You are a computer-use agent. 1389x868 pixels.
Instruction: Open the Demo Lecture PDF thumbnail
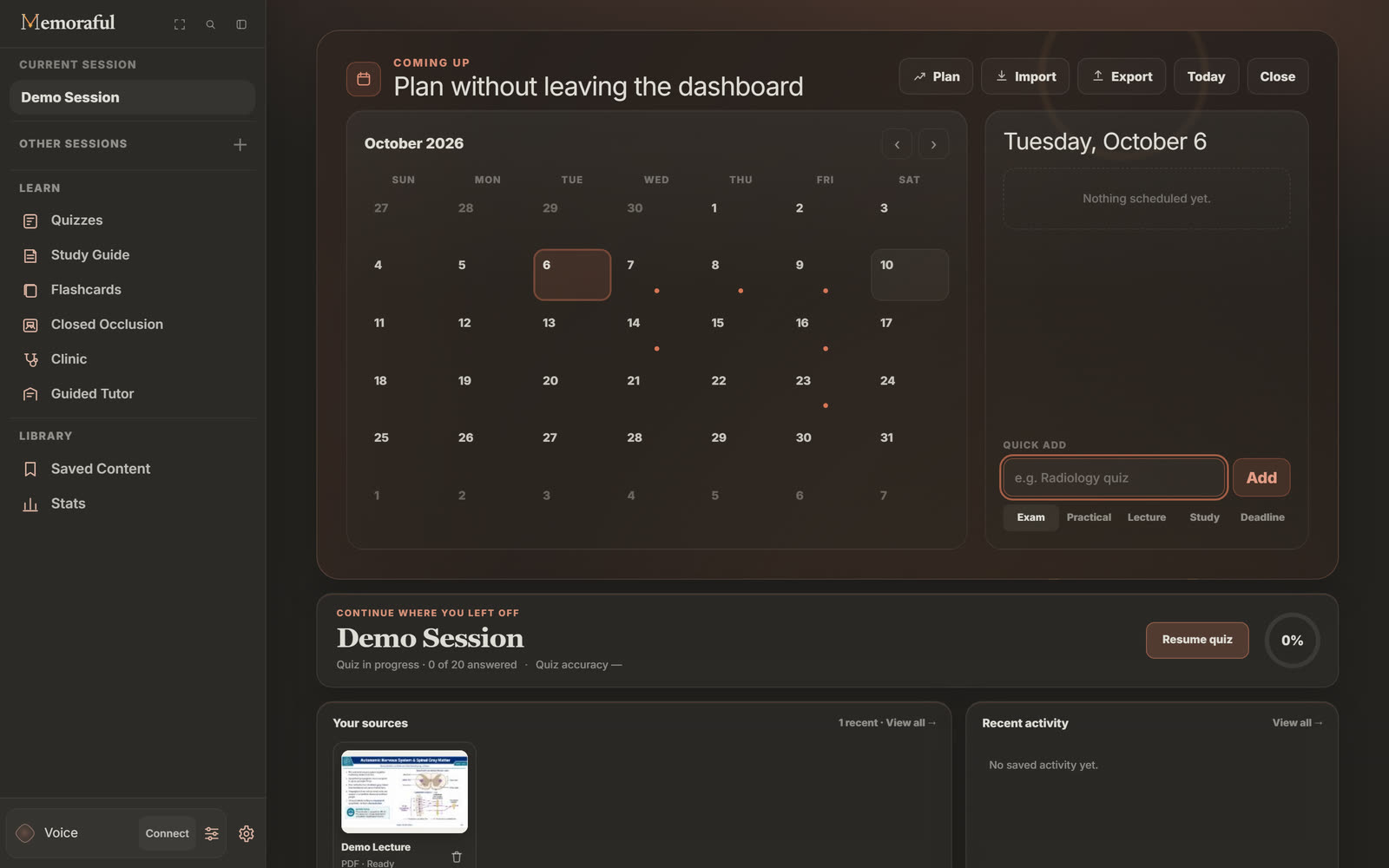(x=405, y=792)
